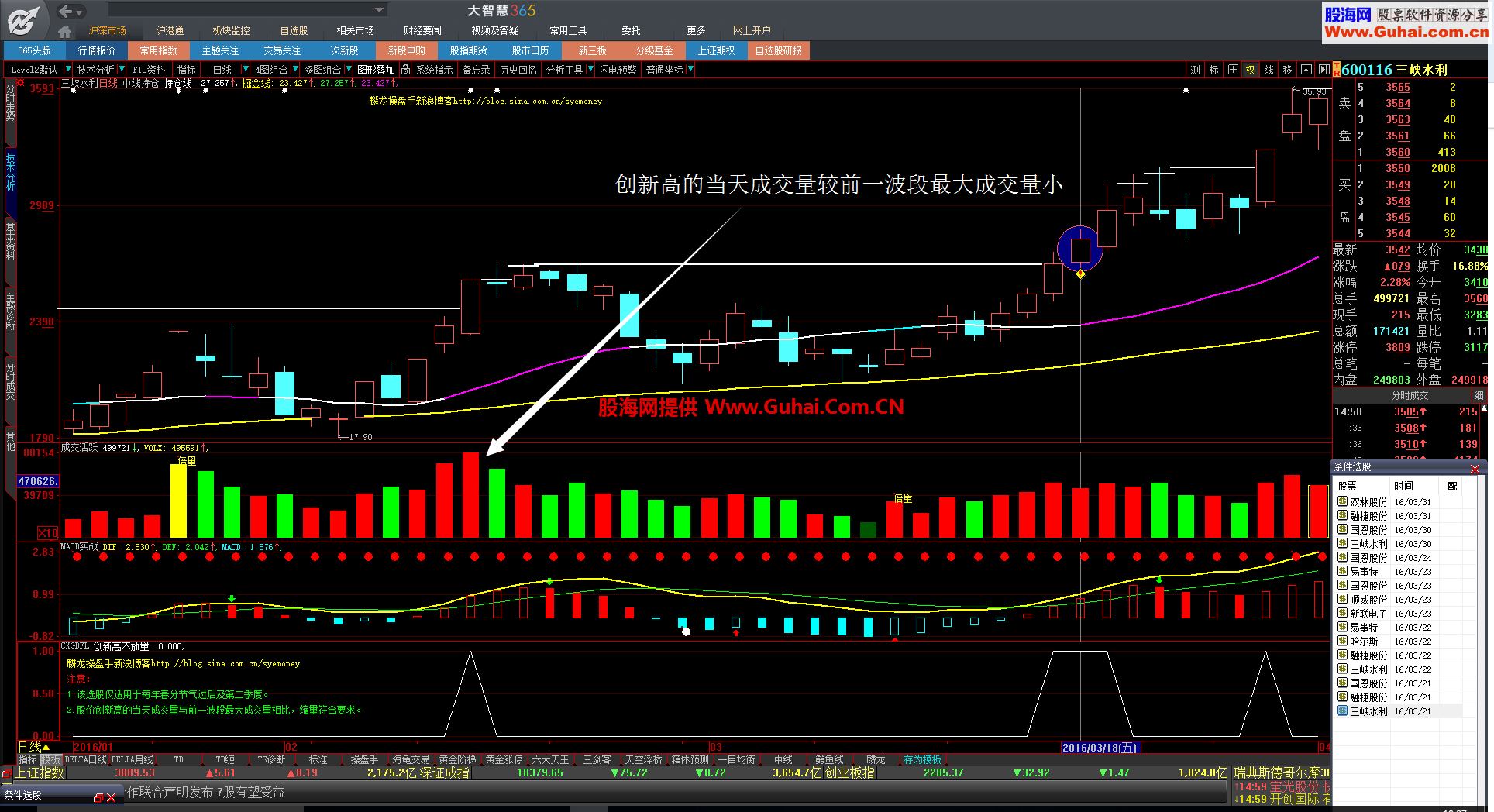This screenshot has height=812, width=1494.
Task: Click the side panel collapse icon next to 600116
Action: [1324, 70]
